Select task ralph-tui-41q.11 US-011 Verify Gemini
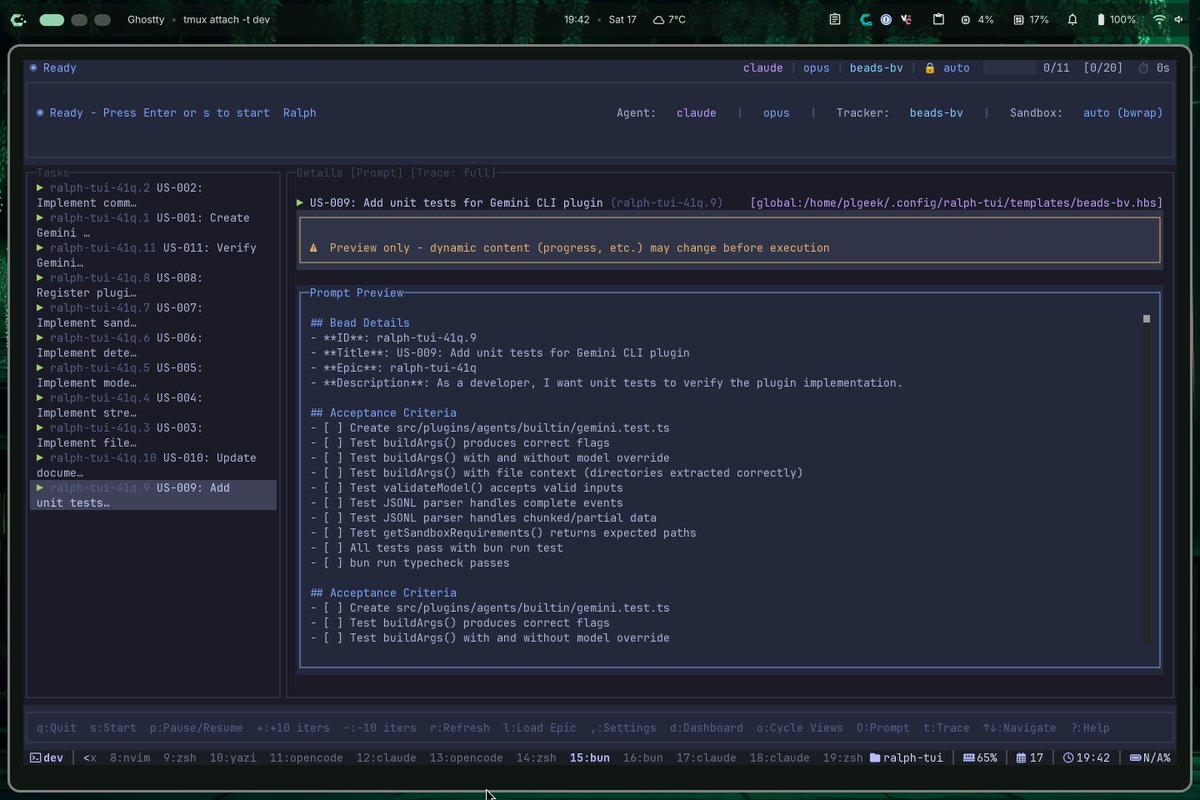The height and width of the screenshot is (800, 1200). point(154,255)
